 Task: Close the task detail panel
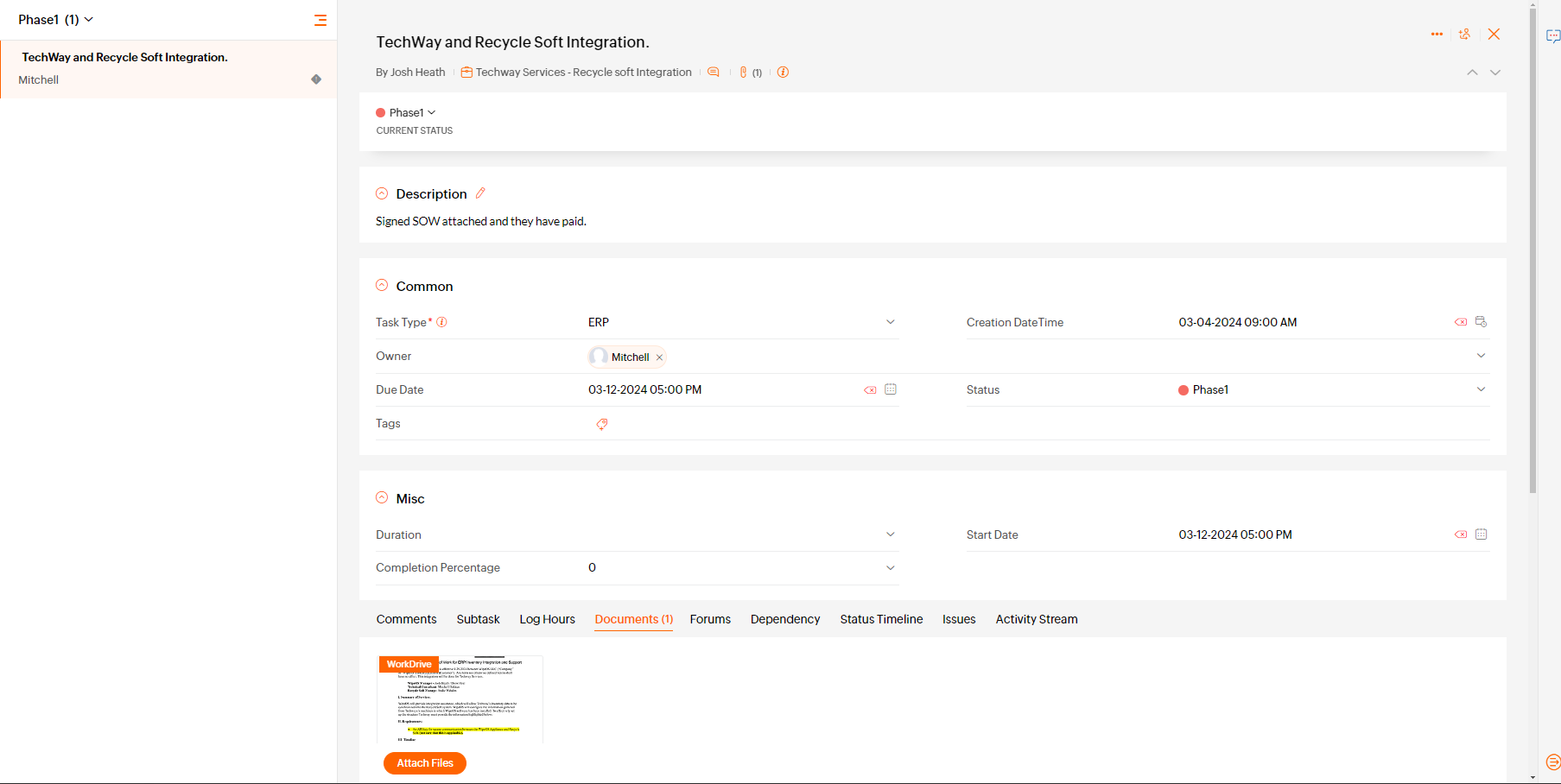pos(1494,35)
